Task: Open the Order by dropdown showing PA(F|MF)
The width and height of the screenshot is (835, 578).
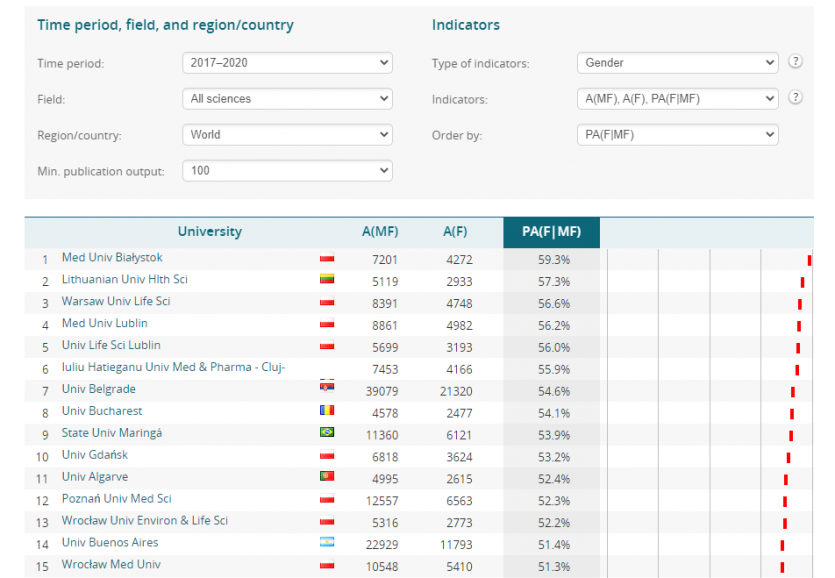Action: click(x=677, y=134)
